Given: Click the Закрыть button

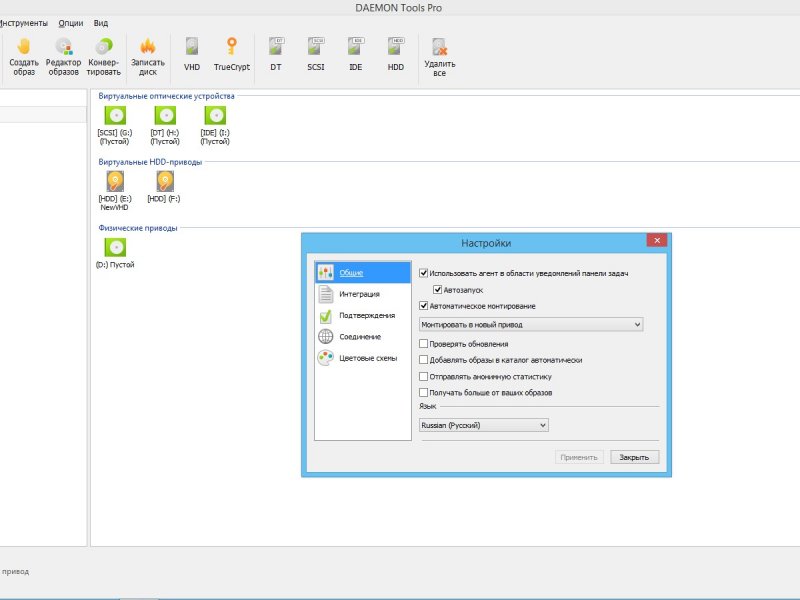Looking at the screenshot, I should tap(635, 457).
